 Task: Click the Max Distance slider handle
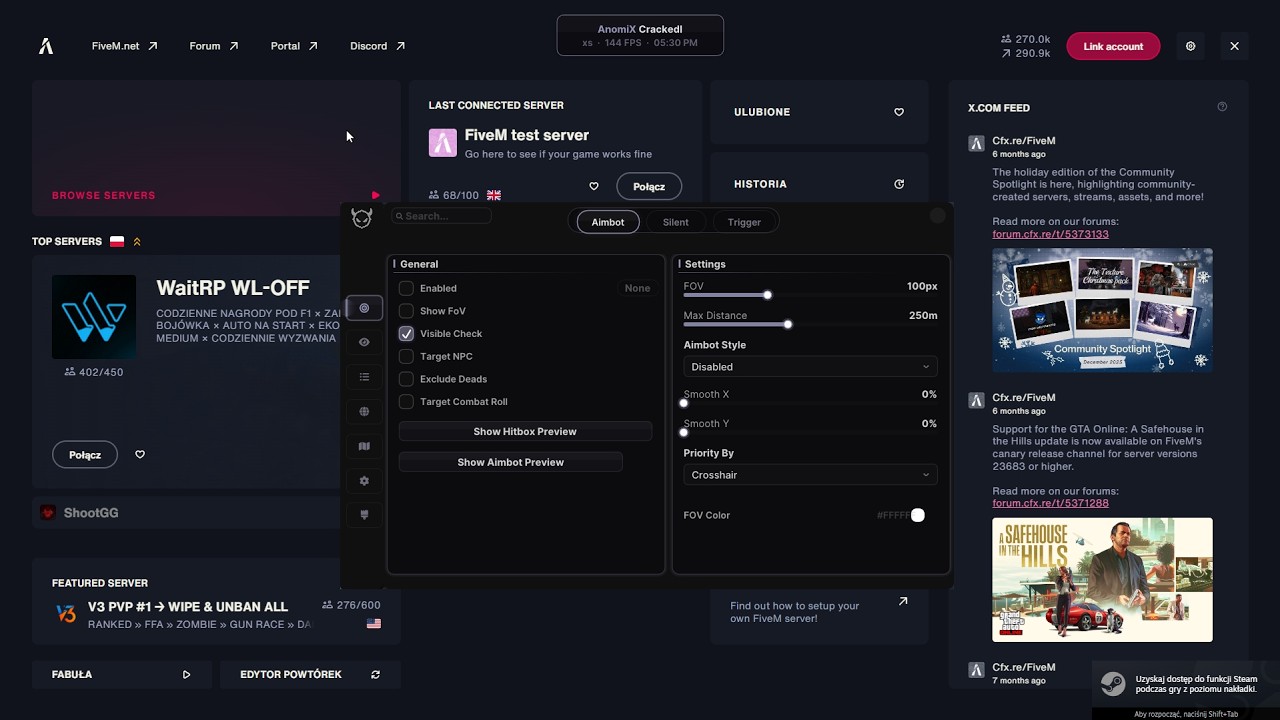[788, 324]
